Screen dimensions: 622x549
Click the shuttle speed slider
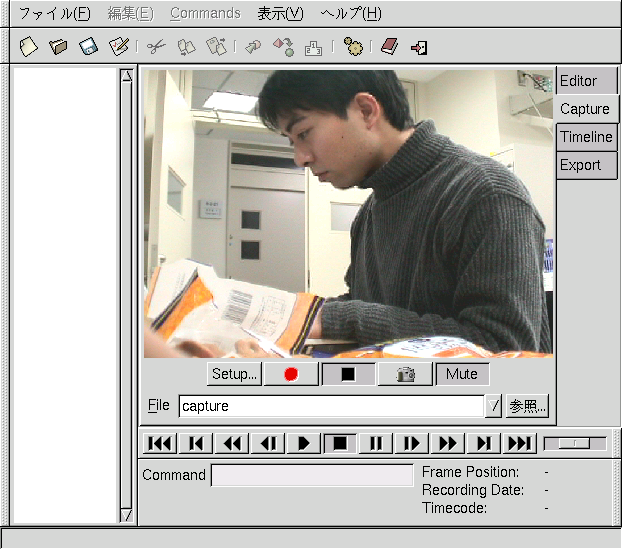(575, 443)
